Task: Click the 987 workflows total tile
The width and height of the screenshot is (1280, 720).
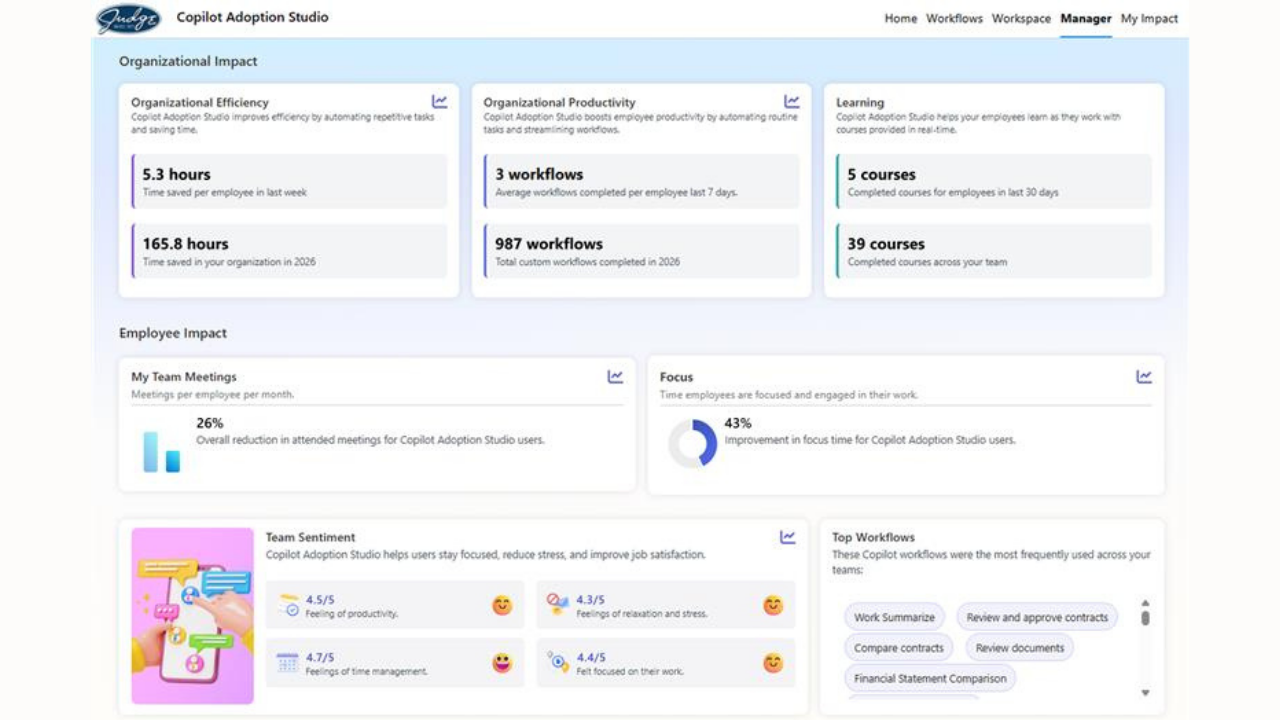Action: [x=641, y=251]
